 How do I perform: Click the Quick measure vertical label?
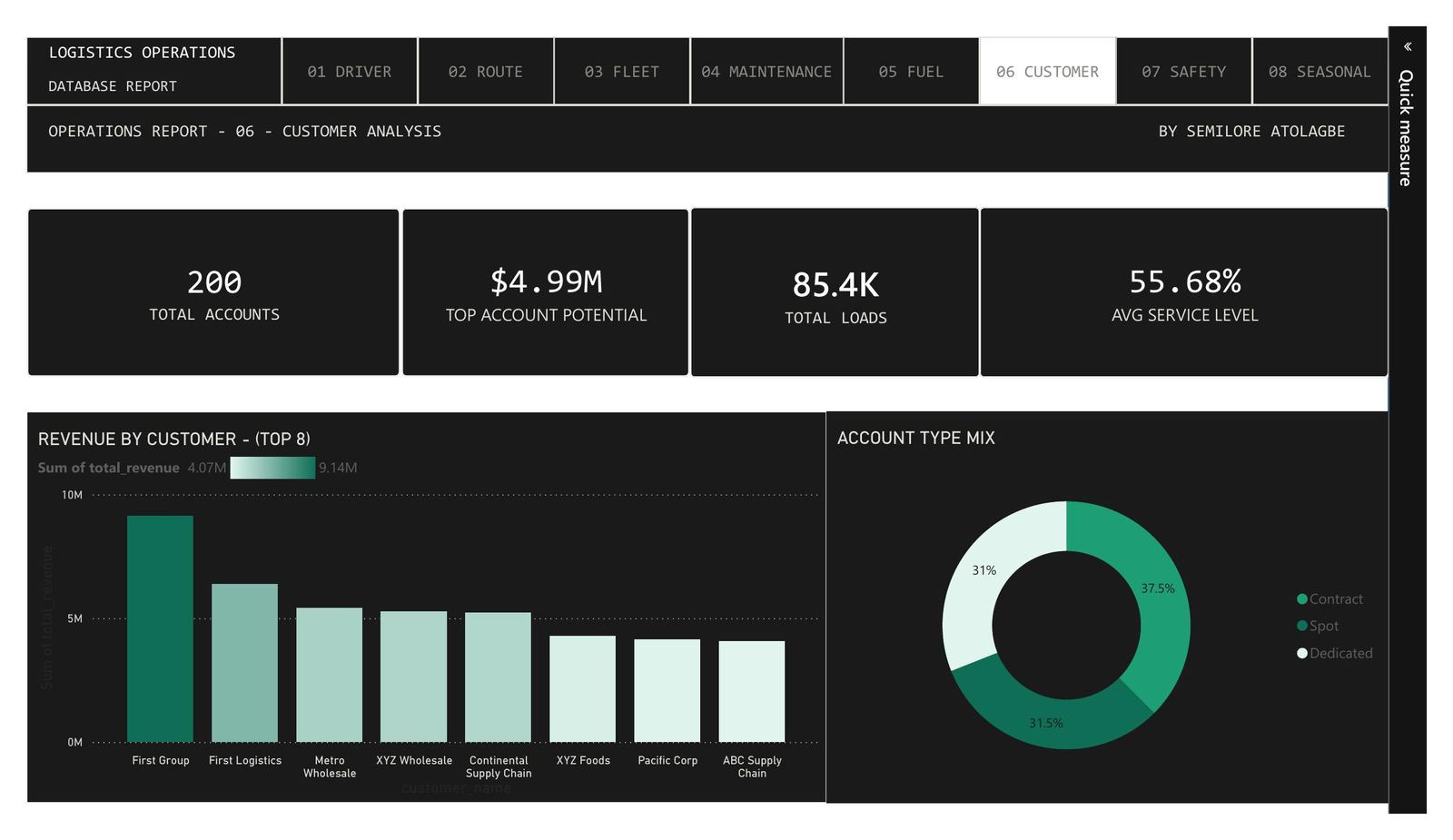click(1406, 128)
